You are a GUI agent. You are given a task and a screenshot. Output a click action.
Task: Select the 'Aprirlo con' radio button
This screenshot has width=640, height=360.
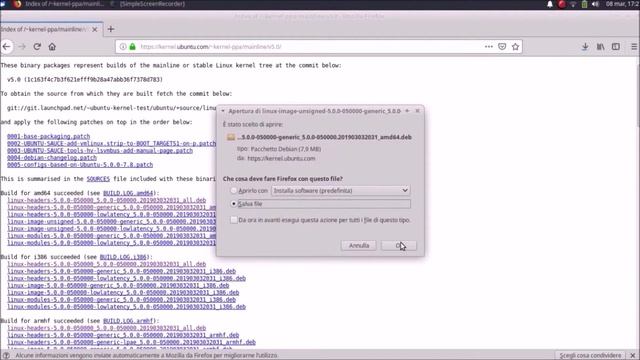pos(234,191)
